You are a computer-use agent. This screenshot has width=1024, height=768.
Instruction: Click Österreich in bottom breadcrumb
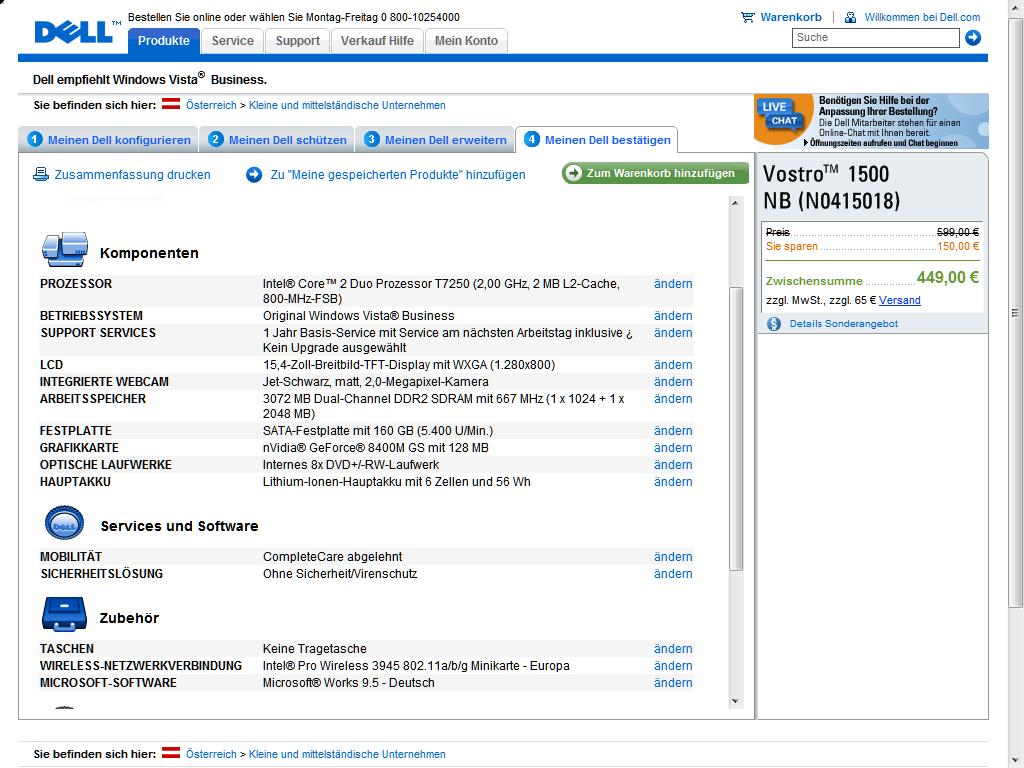click(x=211, y=754)
